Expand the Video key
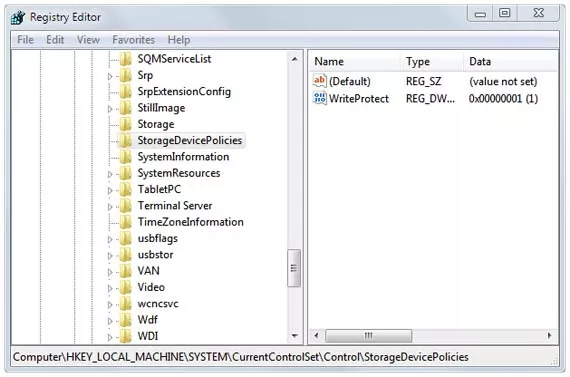Image resolution: width=570 pixels, height=377 pixels. (110, 288)
